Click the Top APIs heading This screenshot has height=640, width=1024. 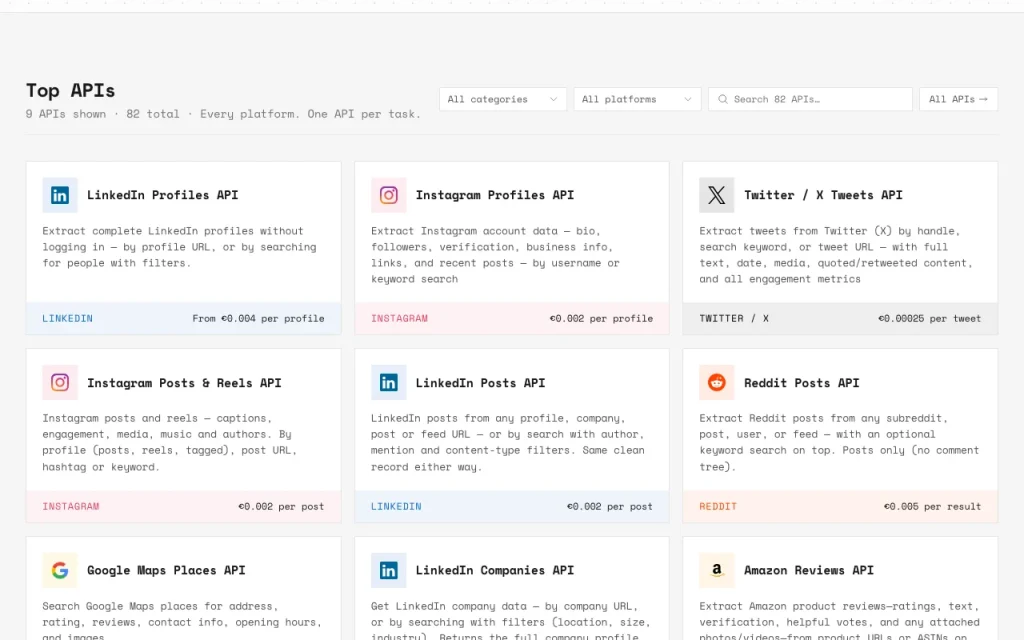[x=71, y=90]
